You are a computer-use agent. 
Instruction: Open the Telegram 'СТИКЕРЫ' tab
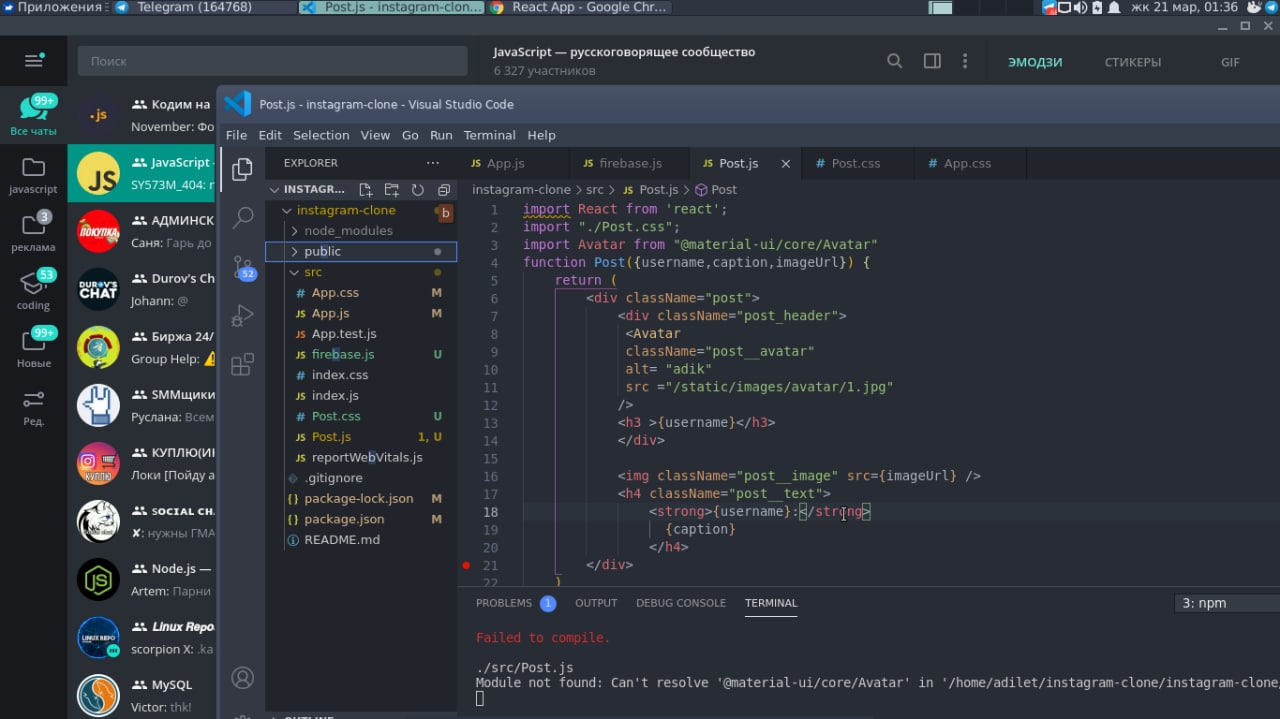1133,62
